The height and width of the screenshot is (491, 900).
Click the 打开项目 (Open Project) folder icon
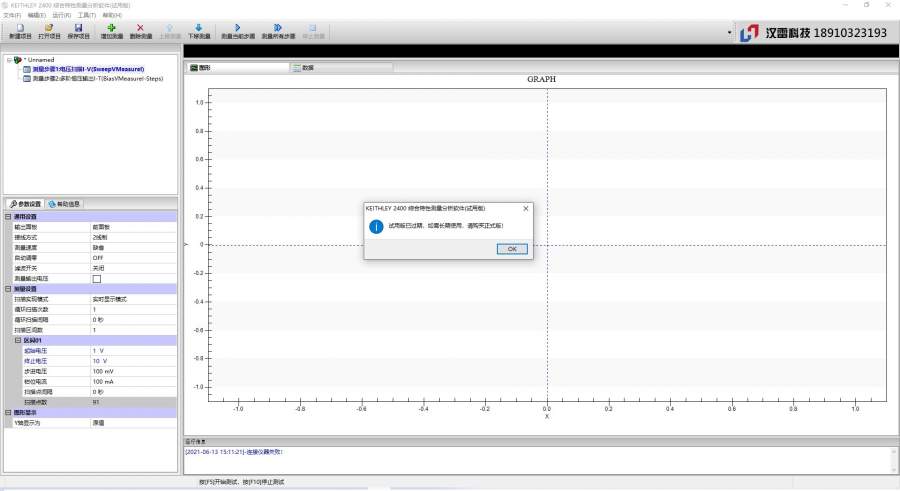(x=48, y=29)
